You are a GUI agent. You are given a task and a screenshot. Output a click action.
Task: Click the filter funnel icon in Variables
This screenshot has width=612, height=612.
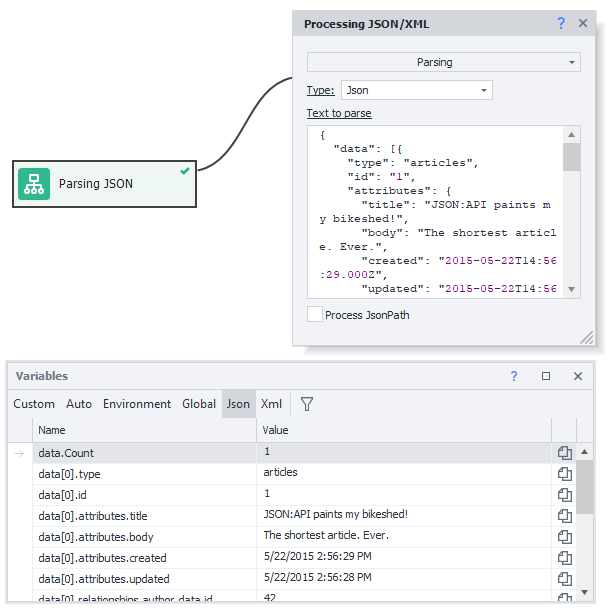[x=307, y=404]
